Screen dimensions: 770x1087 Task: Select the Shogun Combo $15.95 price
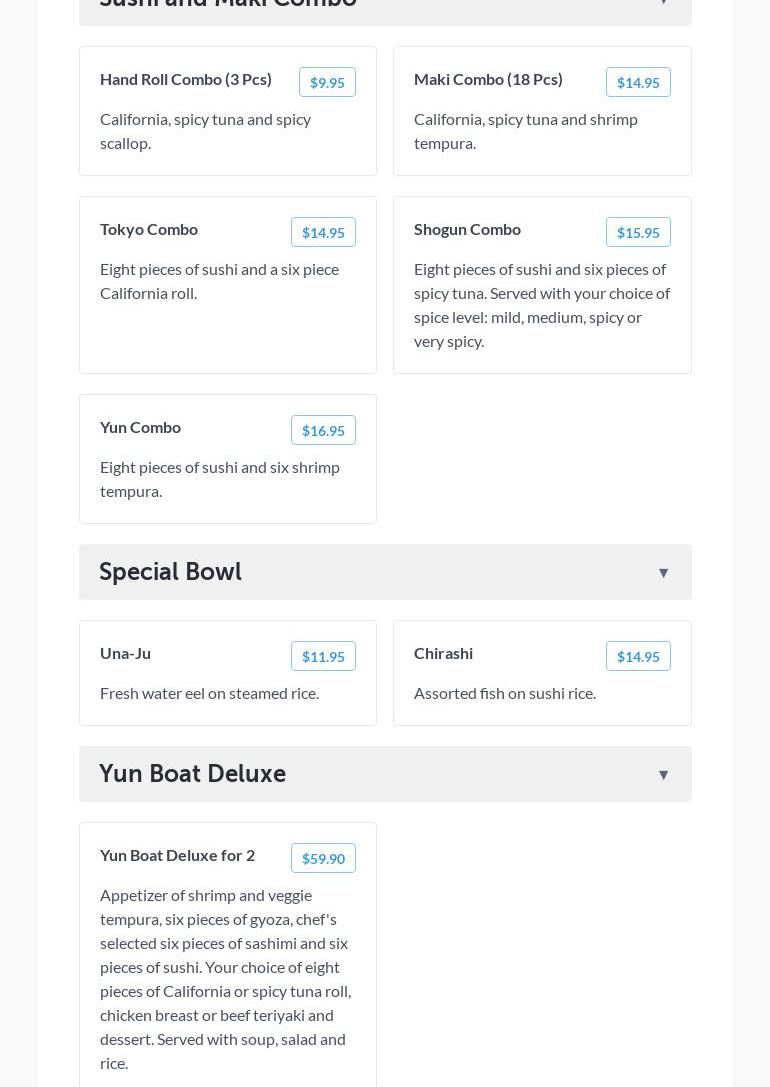pos(638,232)
